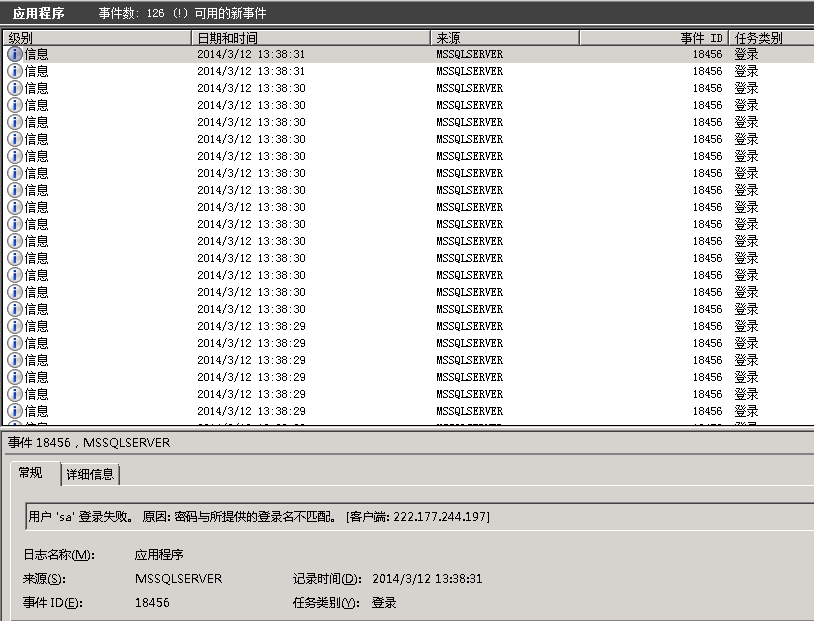Click MSSQLSERVER source cell in highlighted row
This screenshot has width=814, height=621.
pos(469,54)
